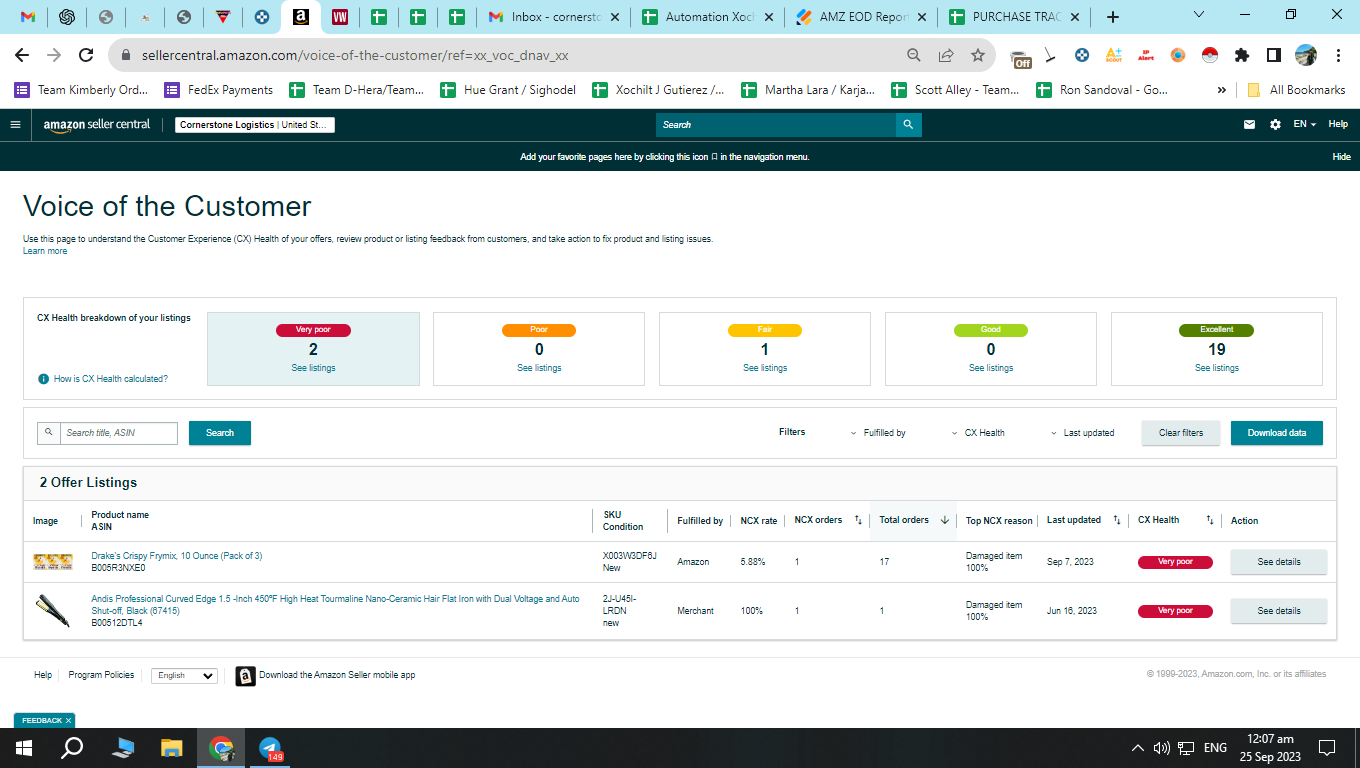Click the Chrome profile avatar
This screenshot has width=1360, height=768.
tap(1306, 56)
